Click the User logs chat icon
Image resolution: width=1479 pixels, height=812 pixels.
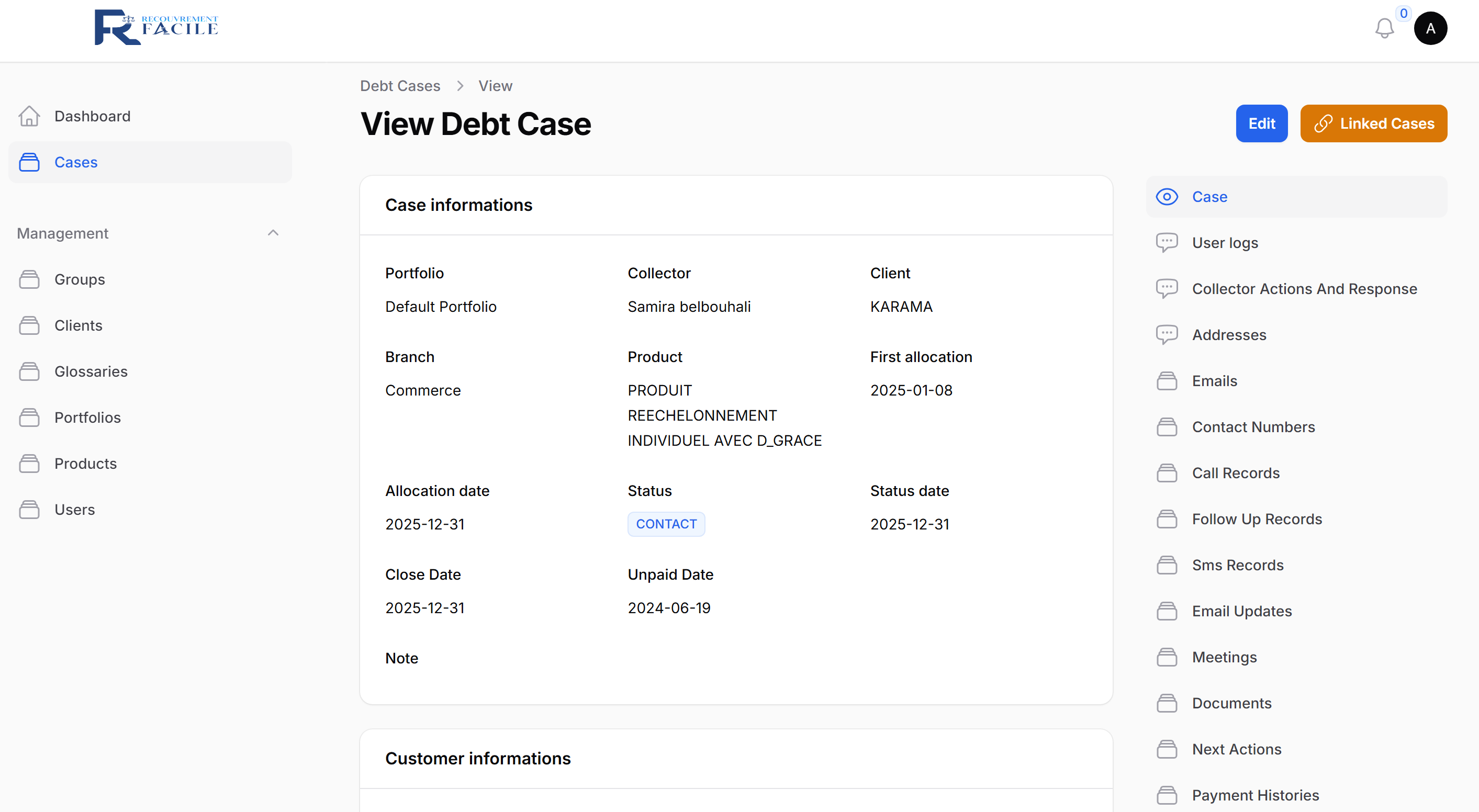[1166, 243]
